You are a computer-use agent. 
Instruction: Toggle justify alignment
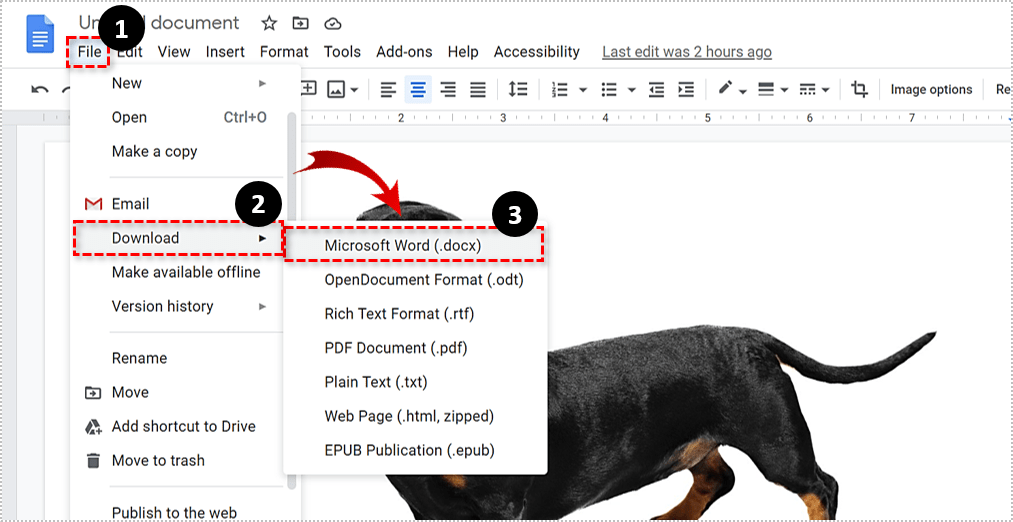coord(478,90)
